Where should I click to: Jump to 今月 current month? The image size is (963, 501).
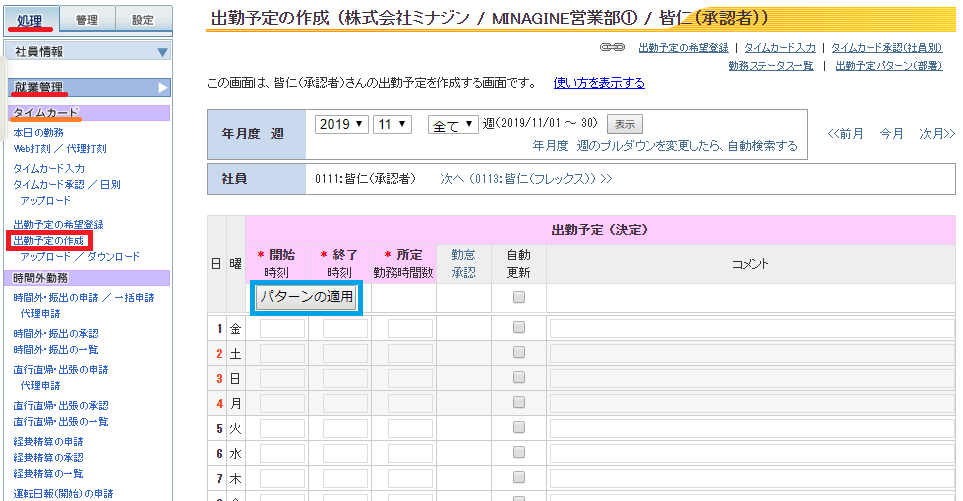click(891, 134)
